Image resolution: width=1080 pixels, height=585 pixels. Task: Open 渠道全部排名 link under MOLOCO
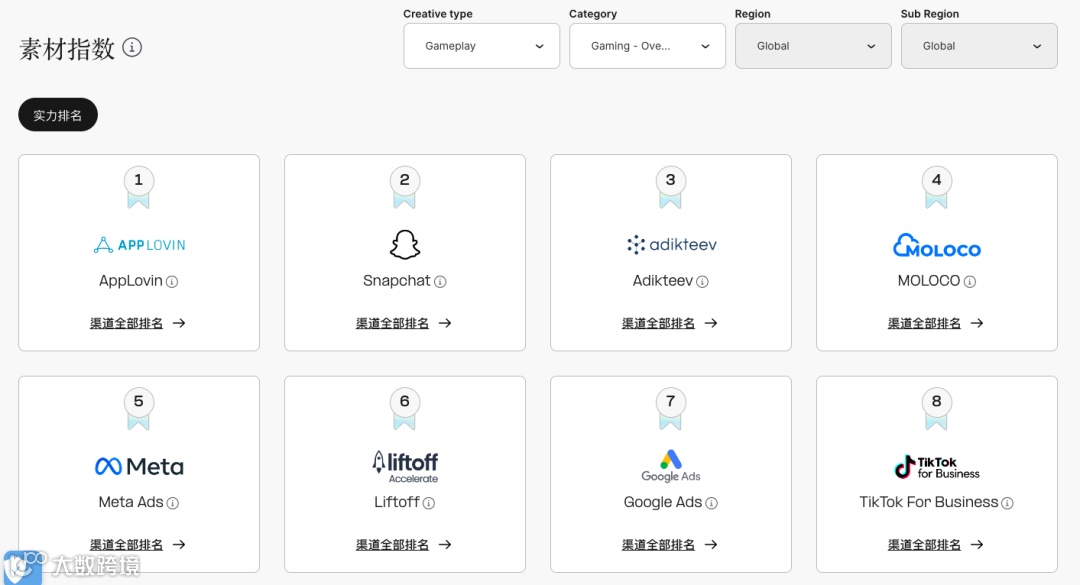935,323
